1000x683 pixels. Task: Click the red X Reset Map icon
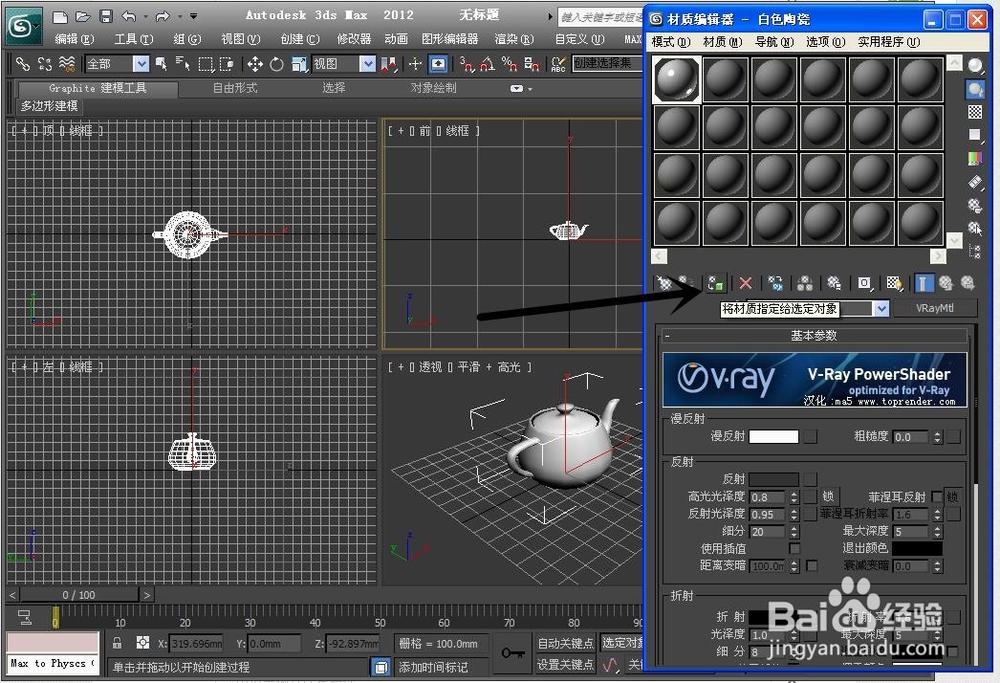745,283
